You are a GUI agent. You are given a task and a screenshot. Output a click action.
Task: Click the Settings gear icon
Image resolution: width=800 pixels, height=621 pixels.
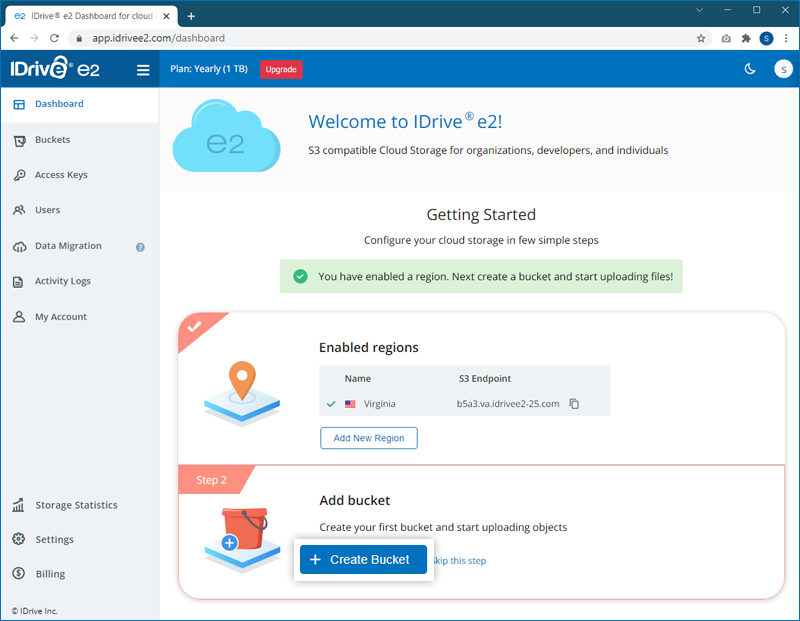[19, 539]
